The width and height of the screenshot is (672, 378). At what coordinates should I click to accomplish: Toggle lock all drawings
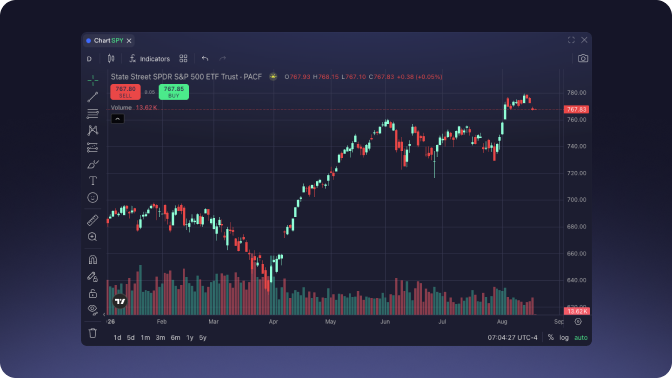(93, 294)
